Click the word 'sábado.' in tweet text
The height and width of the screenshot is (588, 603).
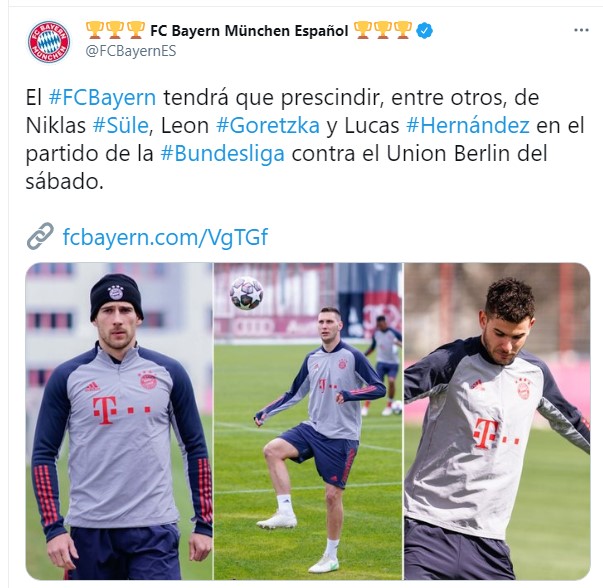(x=65, y=182)
